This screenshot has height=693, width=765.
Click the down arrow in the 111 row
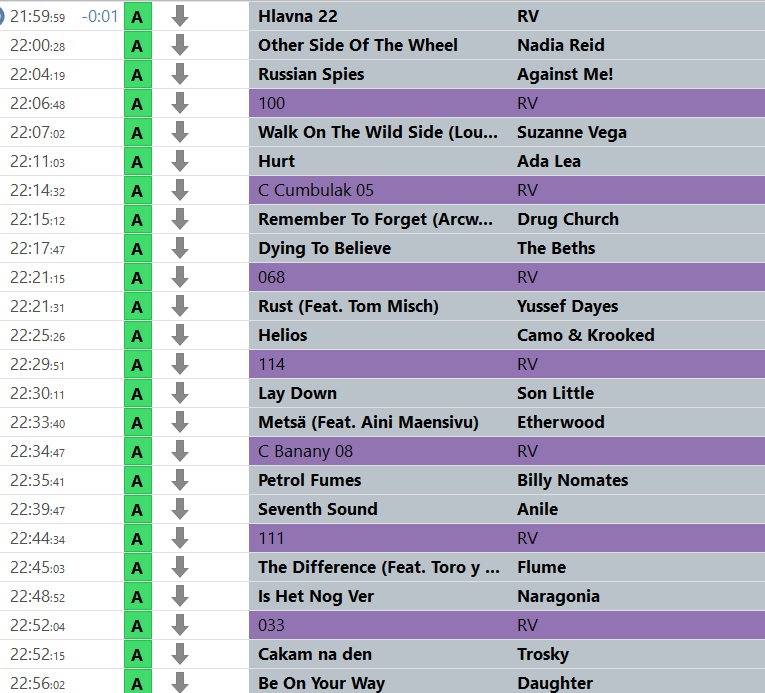pos(180,539)
